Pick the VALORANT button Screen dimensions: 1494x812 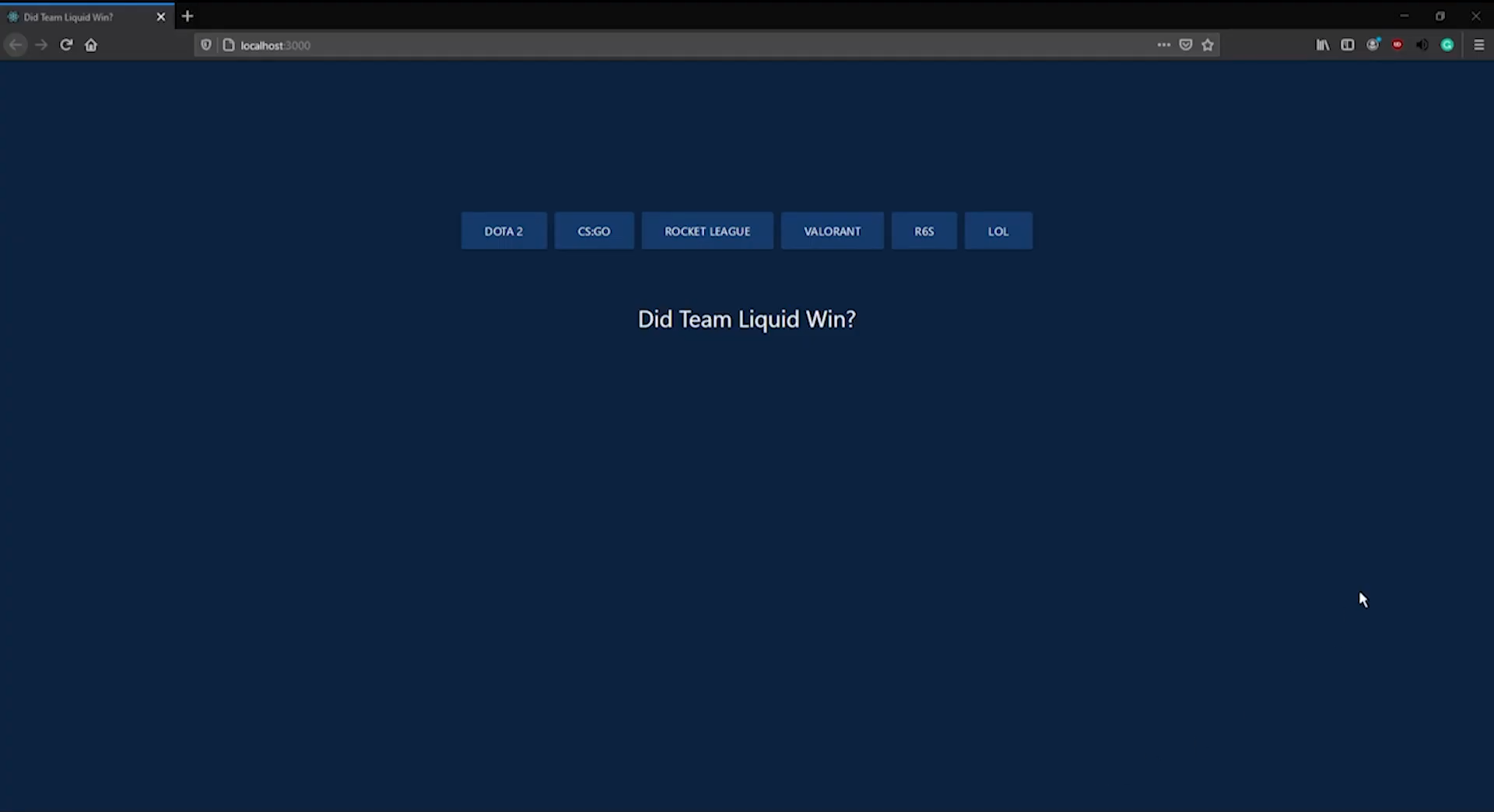(832, 231)
